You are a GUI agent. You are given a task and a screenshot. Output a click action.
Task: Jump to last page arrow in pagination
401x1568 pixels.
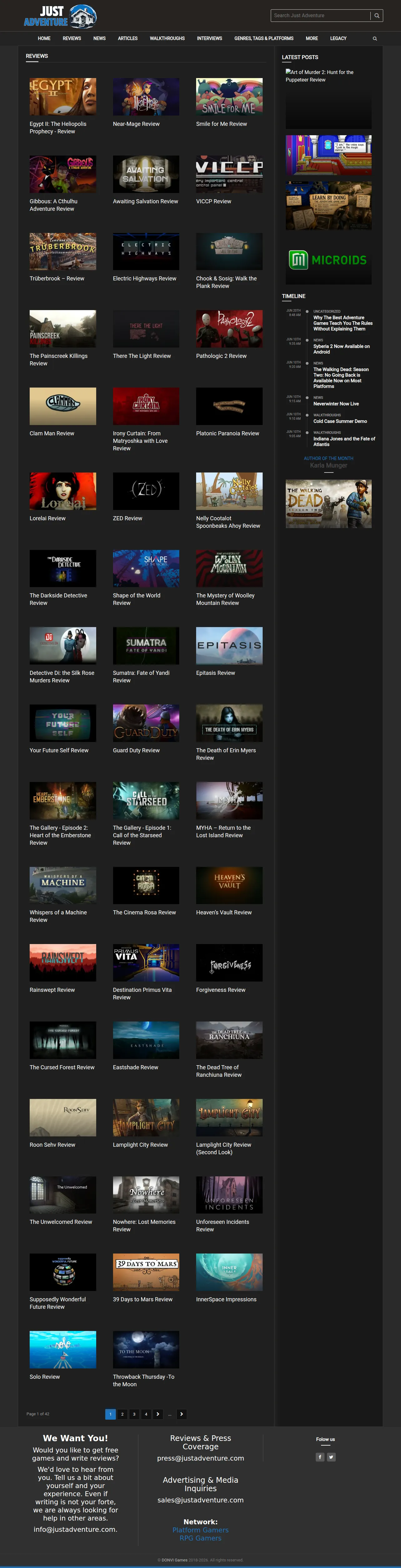point(181,1414)
